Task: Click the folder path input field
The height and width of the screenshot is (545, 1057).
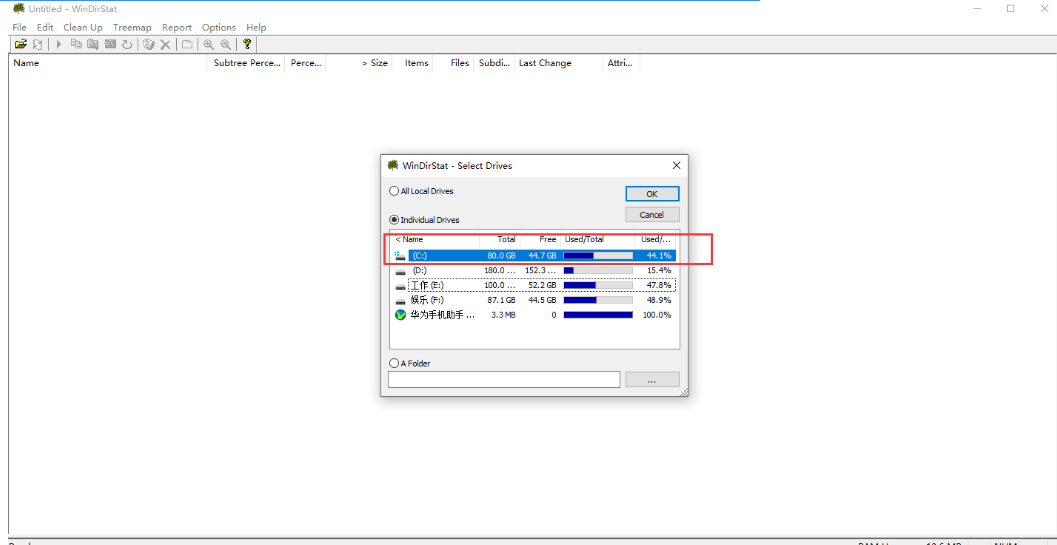Action: 504,380
